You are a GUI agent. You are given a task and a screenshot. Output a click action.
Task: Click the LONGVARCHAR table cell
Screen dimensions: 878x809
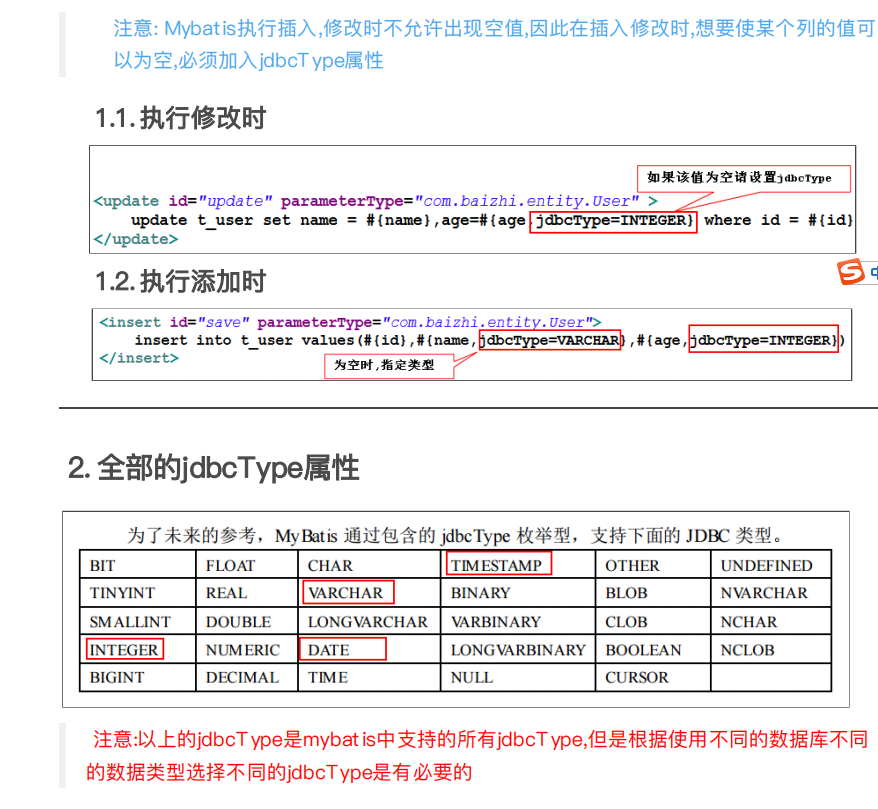click(369, 621)
